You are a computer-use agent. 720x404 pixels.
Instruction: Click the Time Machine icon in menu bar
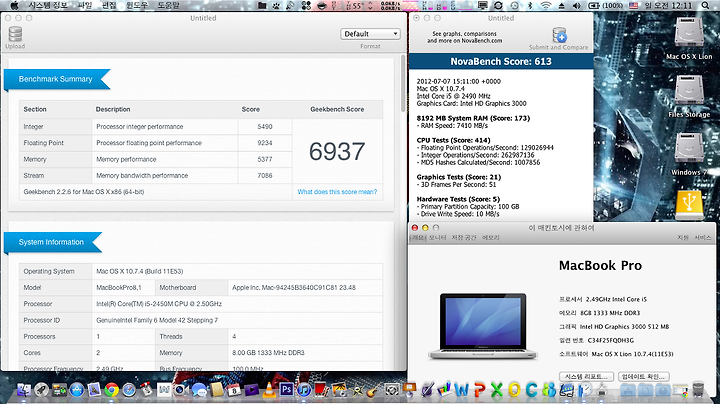(x=514, y=6)
